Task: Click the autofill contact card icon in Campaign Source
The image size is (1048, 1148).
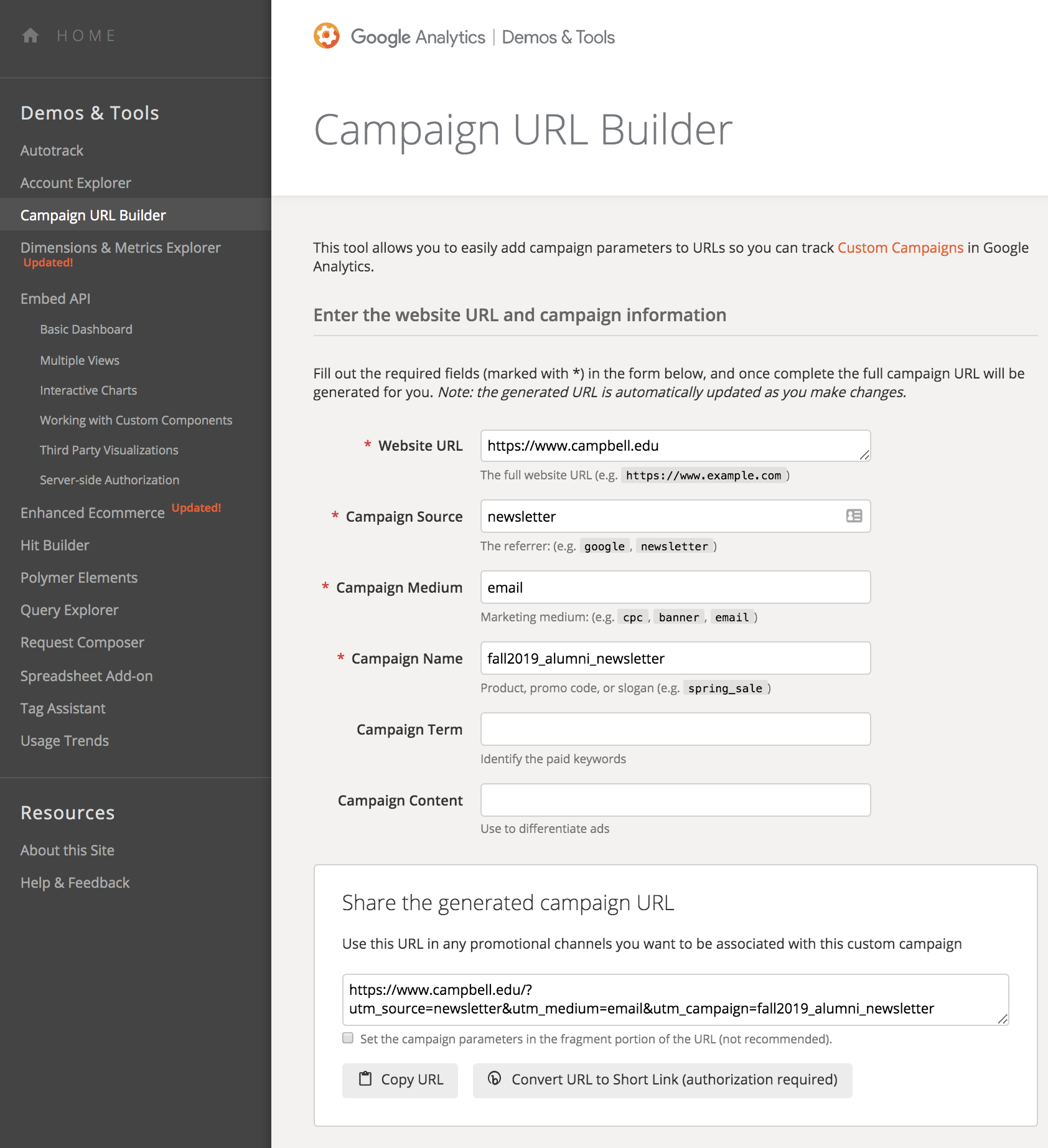Action: [x=854, y=516]
